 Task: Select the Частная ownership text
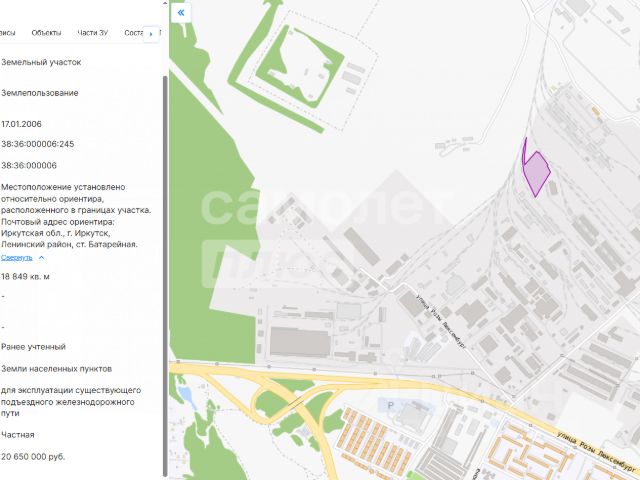pyautogui.click(x=18, y=435)
